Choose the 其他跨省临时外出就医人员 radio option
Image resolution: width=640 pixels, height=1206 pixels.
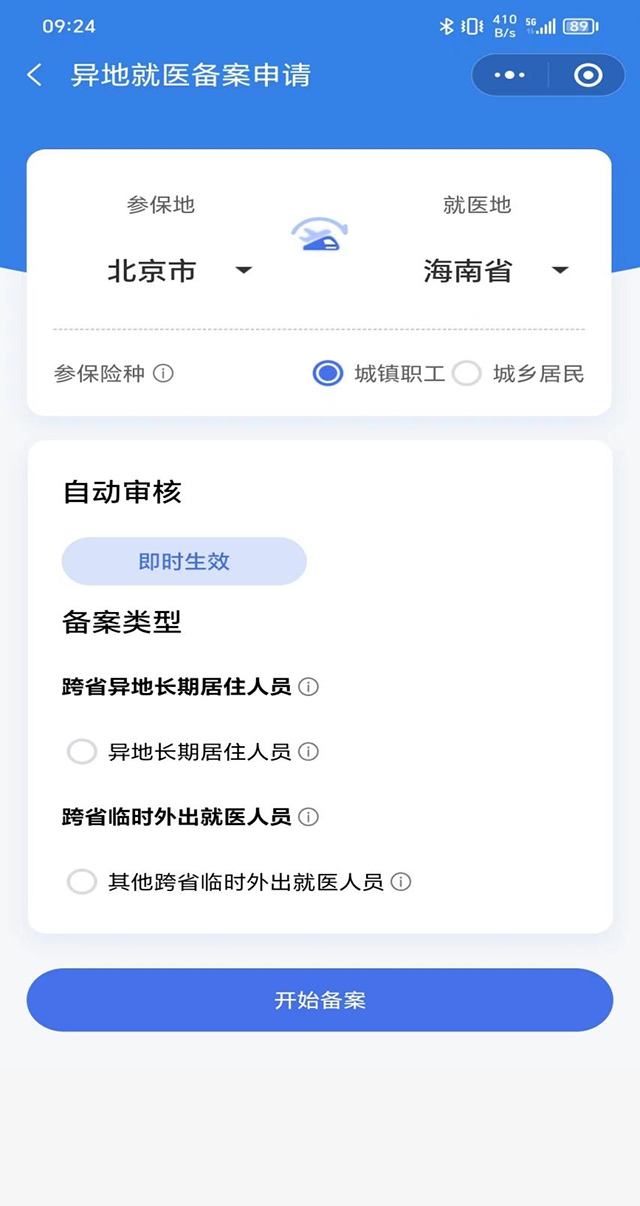[x=81, y=882]
